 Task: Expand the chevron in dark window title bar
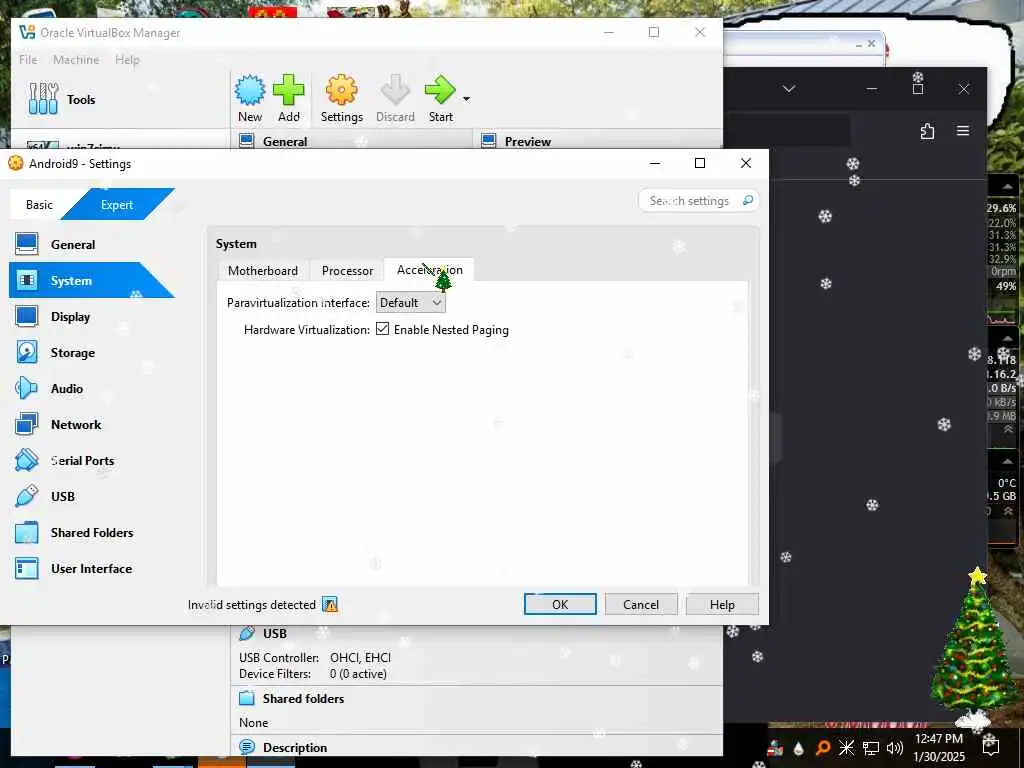point(789,89)
